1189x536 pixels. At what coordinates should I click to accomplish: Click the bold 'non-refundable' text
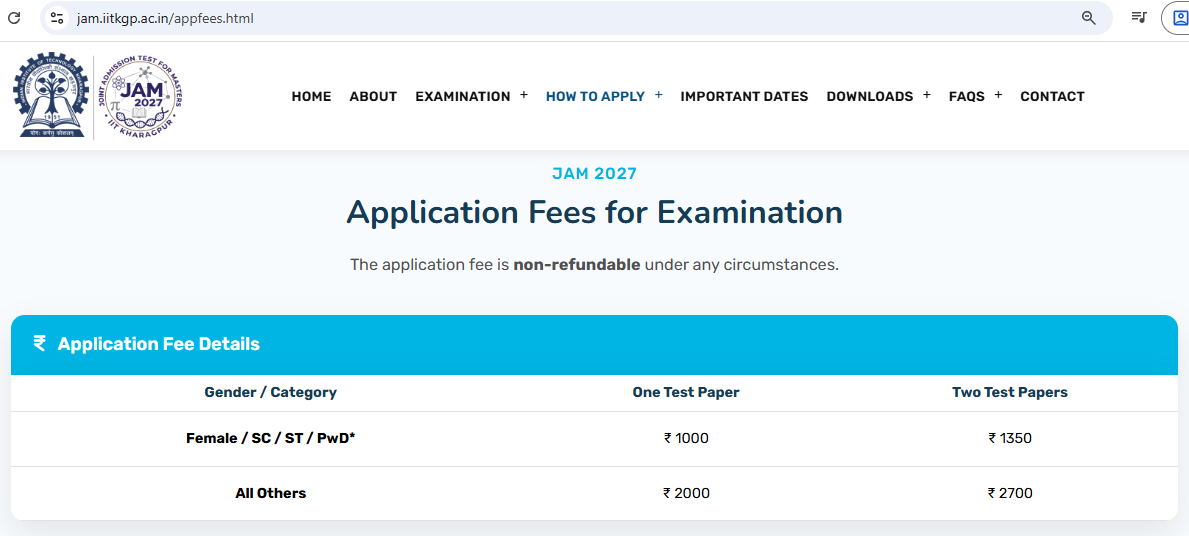577,265
